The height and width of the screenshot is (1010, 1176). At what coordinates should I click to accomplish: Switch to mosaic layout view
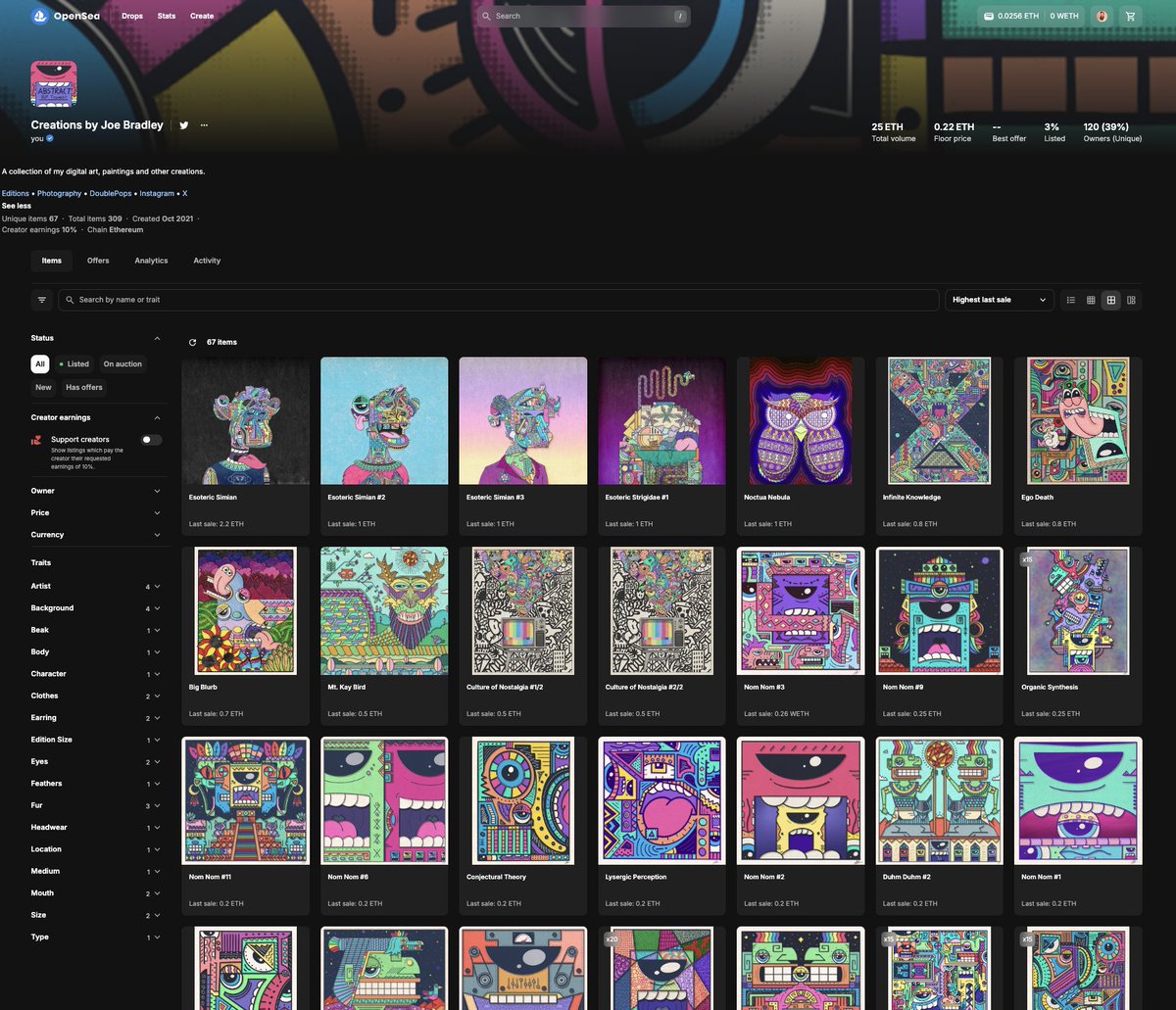pos(1131,300)
